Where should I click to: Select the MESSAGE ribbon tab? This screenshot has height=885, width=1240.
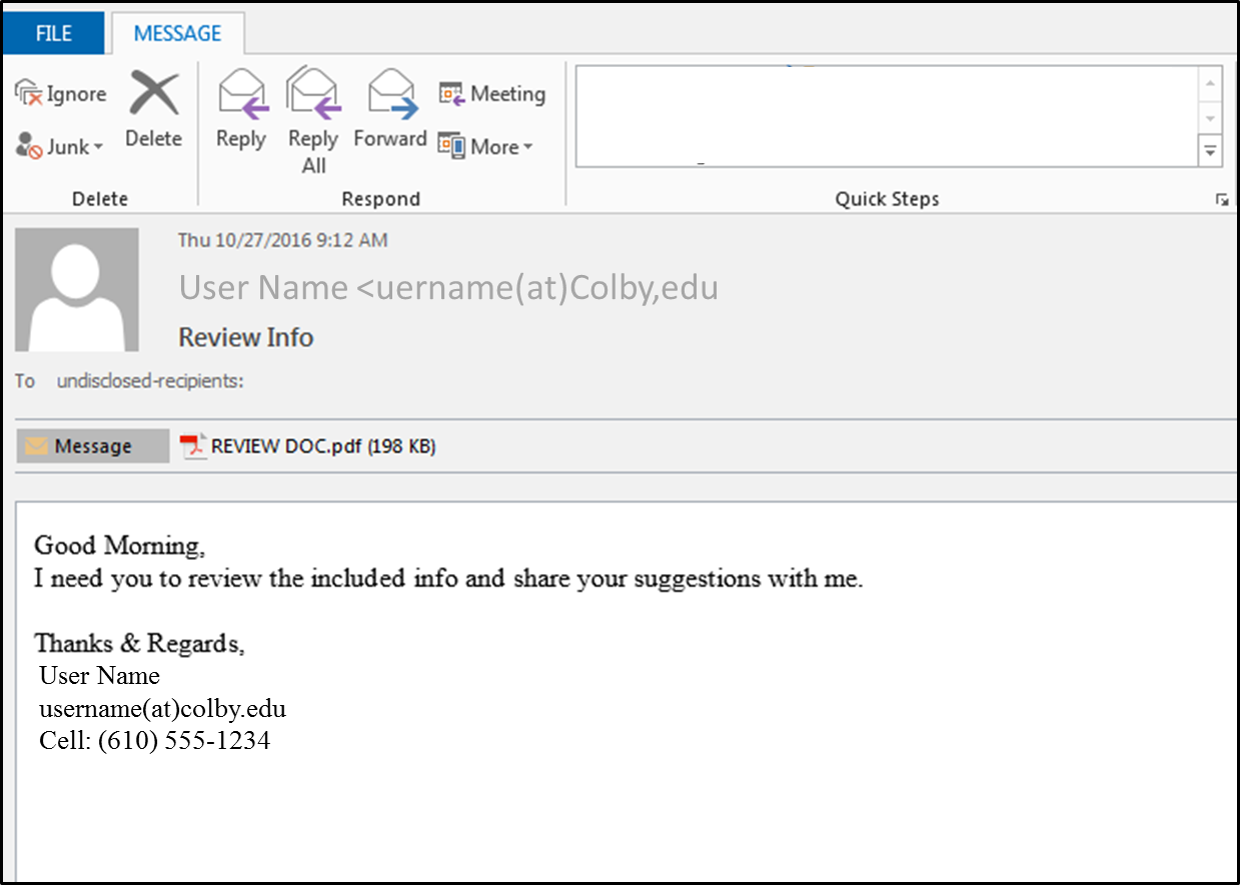177,33
